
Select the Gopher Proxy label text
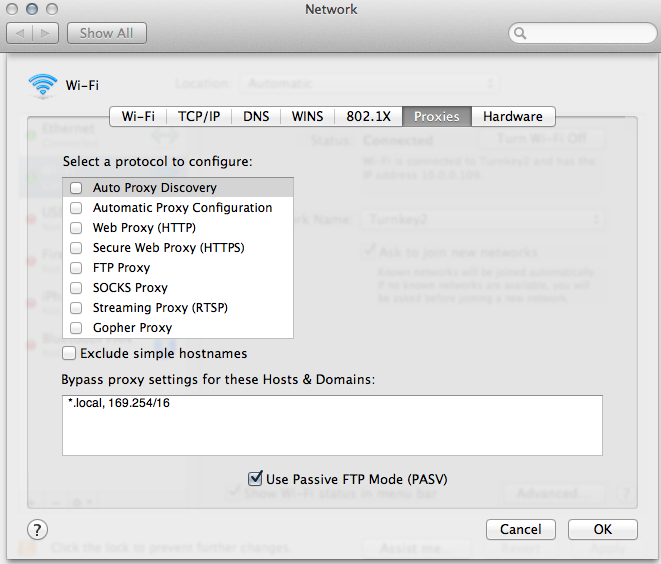pyautogui.click(x=132, y=328)
